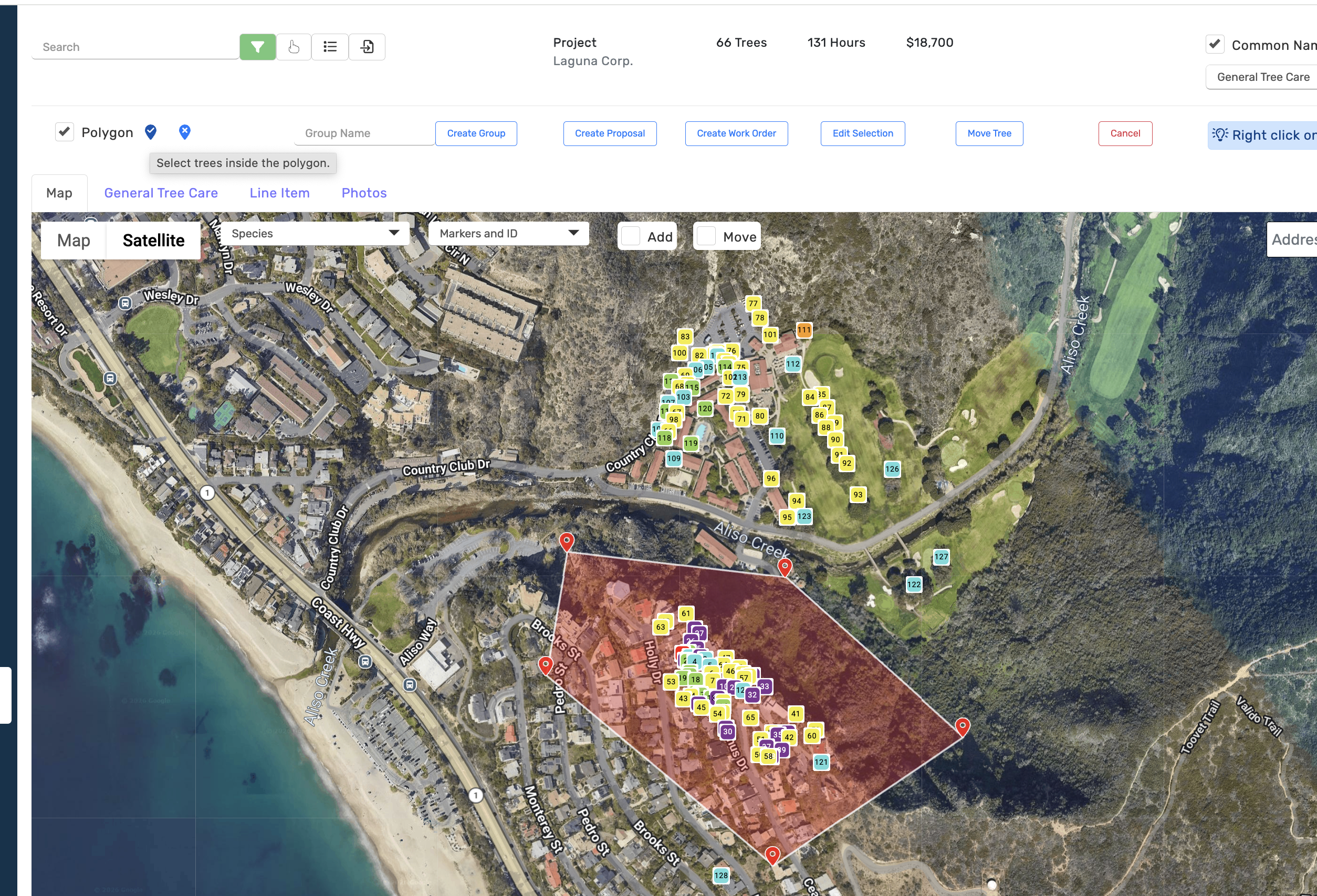
Task: Enable the Move checkbox on map
Action: pyautogui.click(x=706, y=236)
